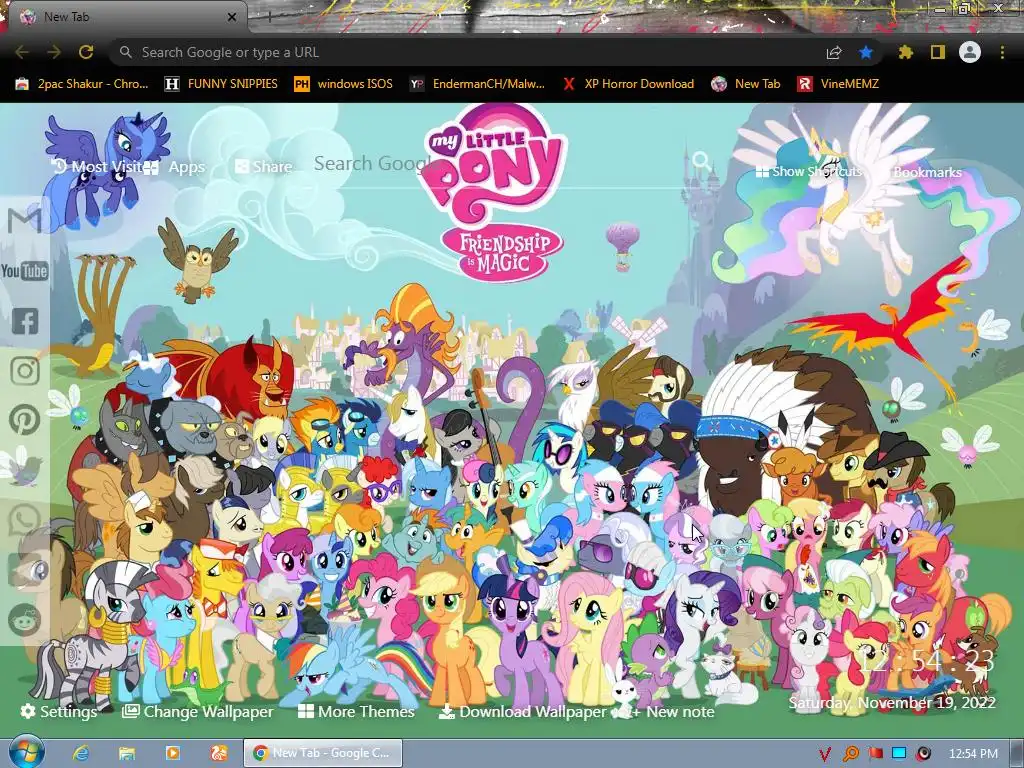Open the New Tab bookmark in bookmarks bar
Image resolution: width=1024 pixels, height=768 pixels.
click(x=746, y=84)
